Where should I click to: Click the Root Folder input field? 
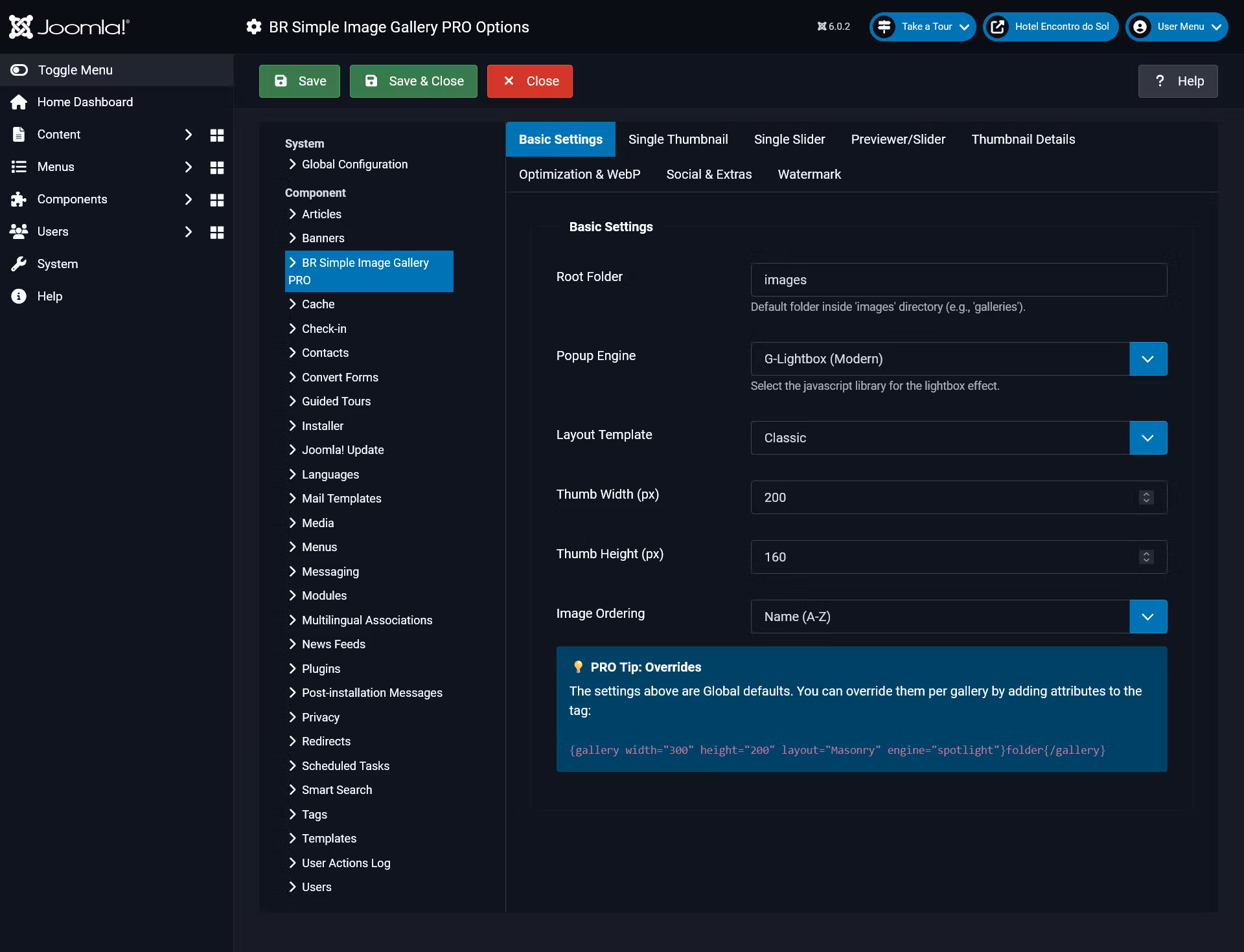pos(959,280)
